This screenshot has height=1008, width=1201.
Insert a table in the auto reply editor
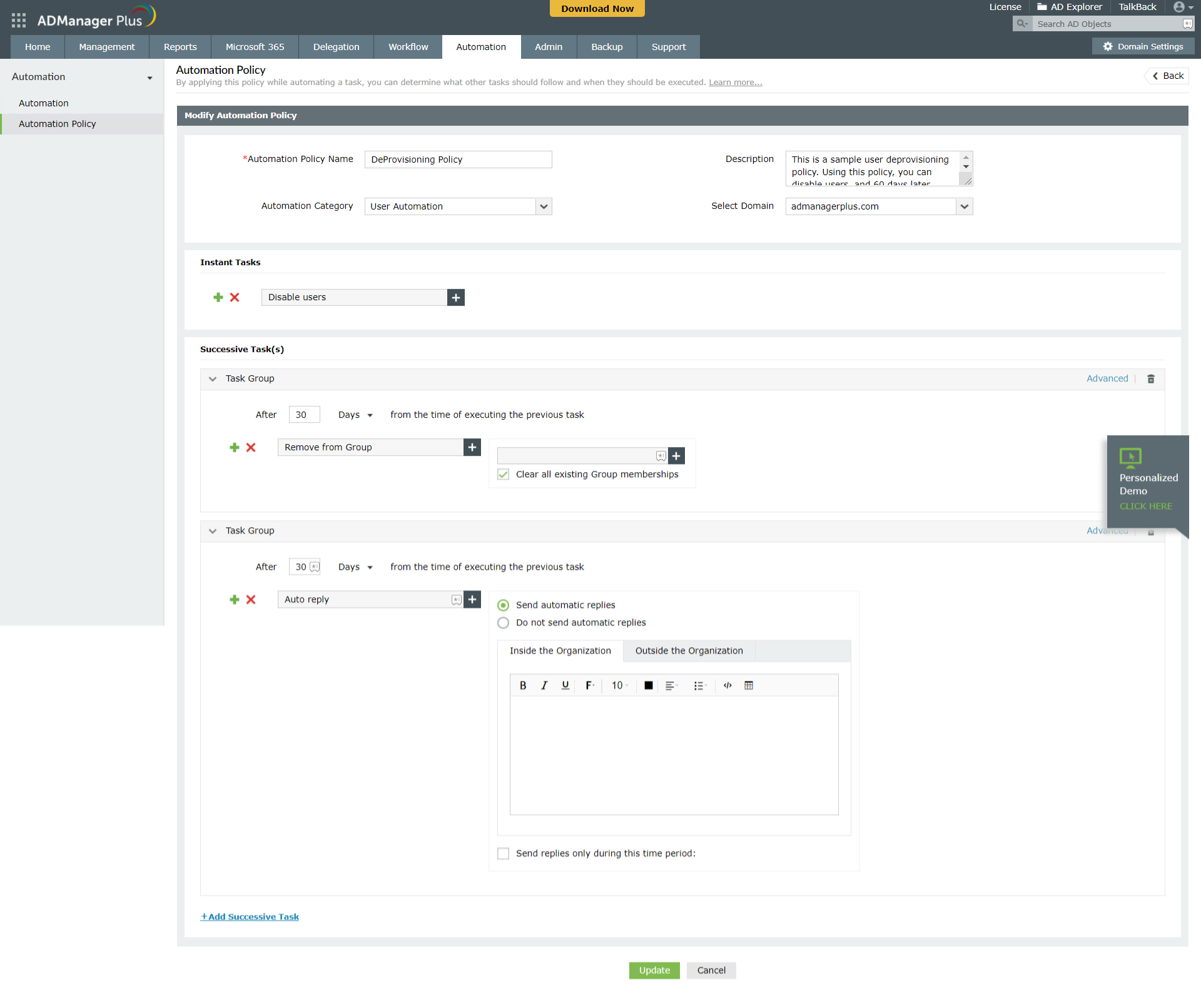(749, 685)
